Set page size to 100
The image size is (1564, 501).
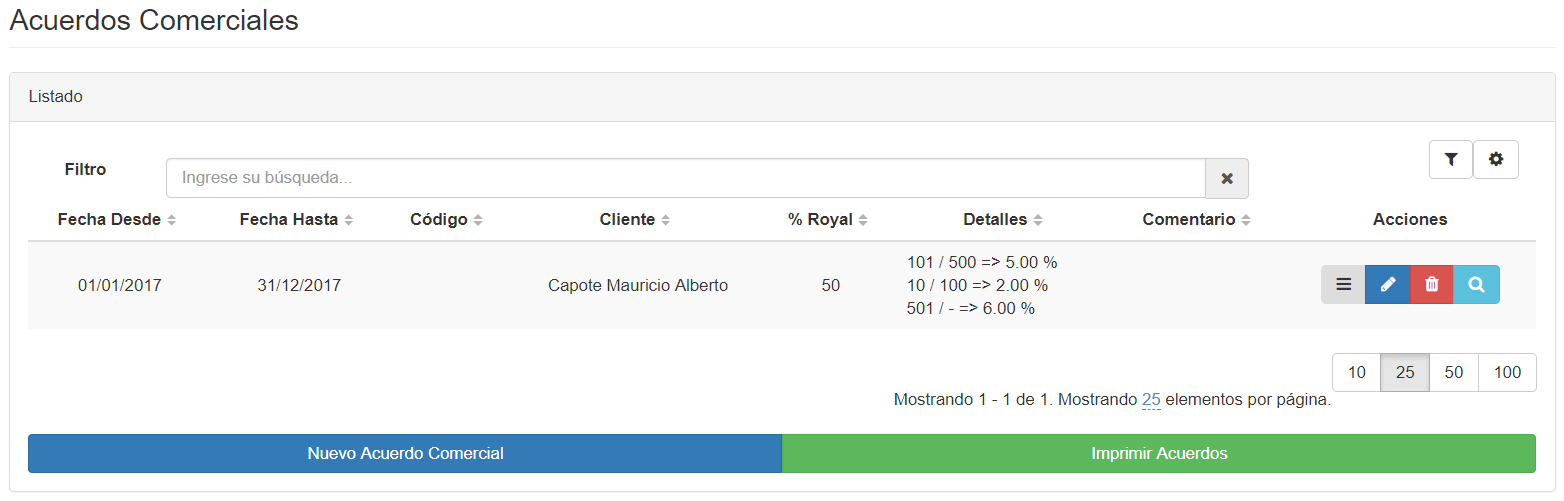coord(1507,373)
